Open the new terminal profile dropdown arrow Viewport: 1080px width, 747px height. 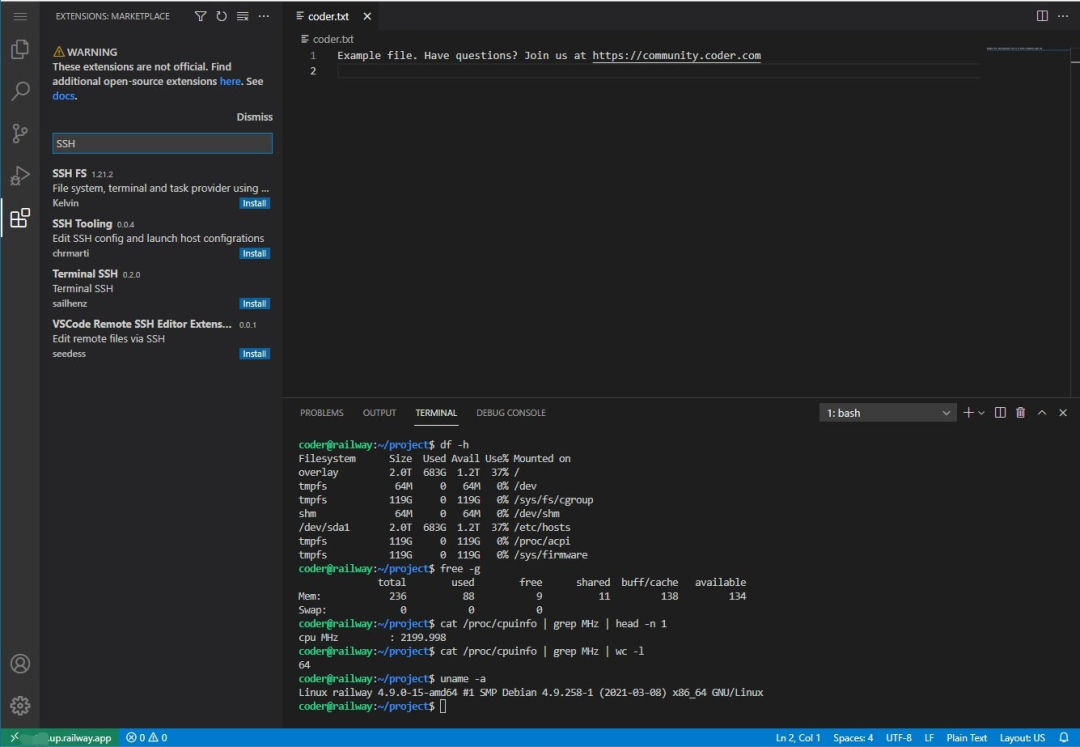click(979, 412)
